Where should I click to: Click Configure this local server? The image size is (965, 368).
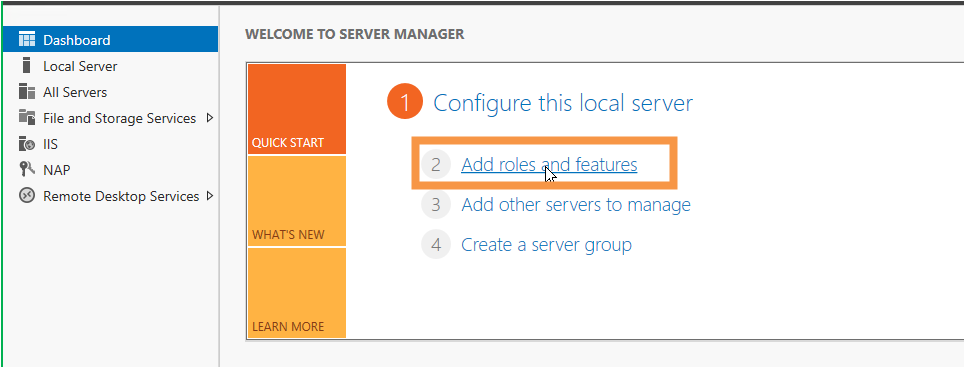(563, 103)
